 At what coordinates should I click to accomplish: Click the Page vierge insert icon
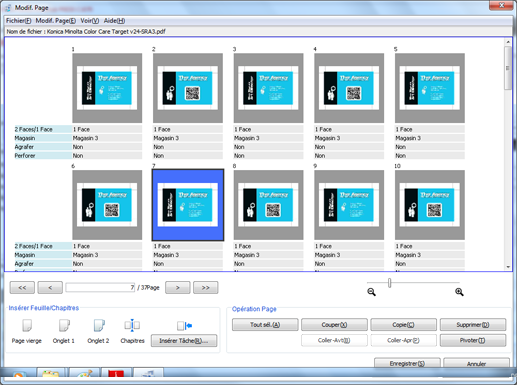click(27, 325)
